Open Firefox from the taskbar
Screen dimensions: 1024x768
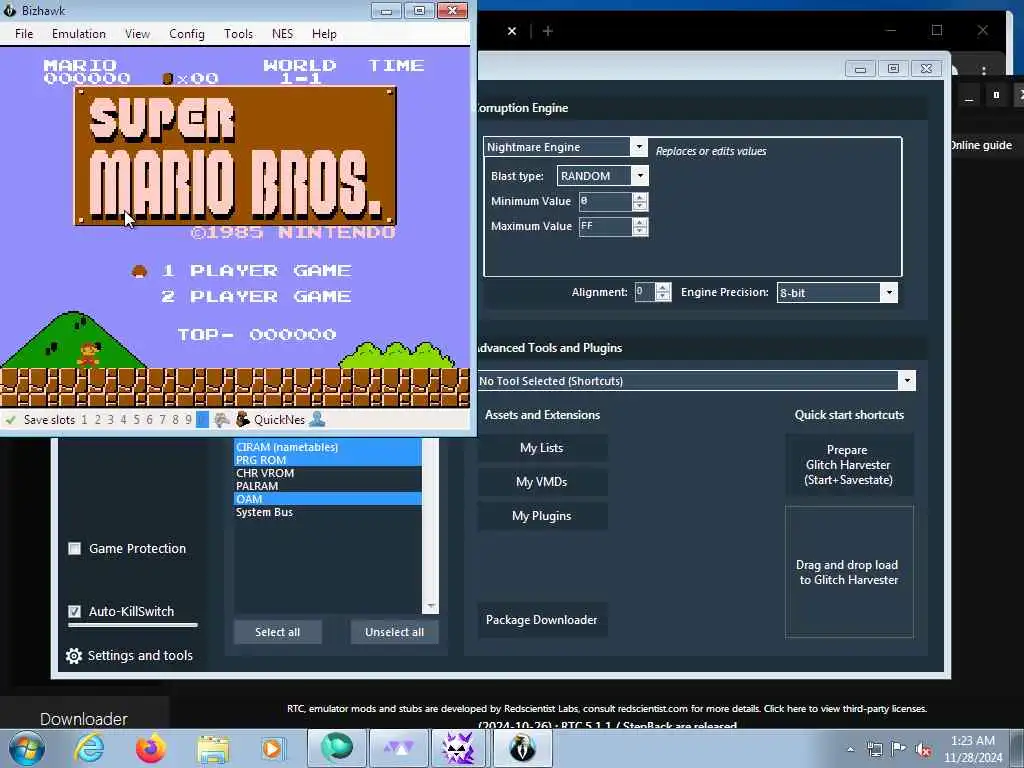tap(150, 748)
